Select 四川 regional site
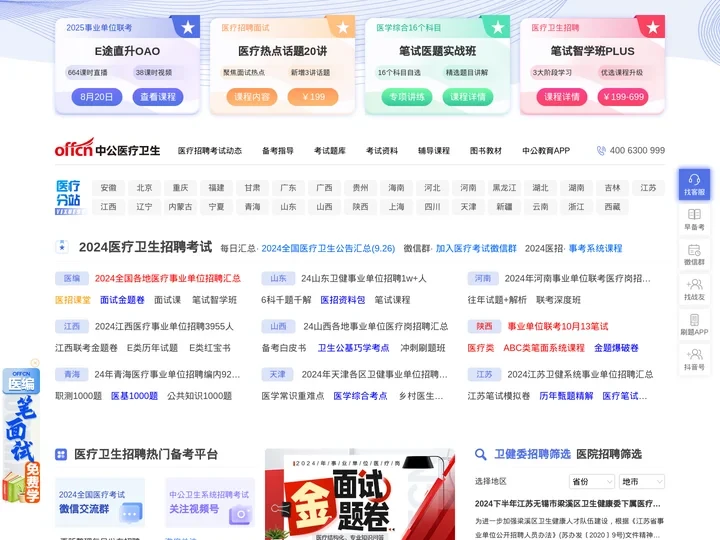This screenshot has height=540, width=720. tap(432, 207)
